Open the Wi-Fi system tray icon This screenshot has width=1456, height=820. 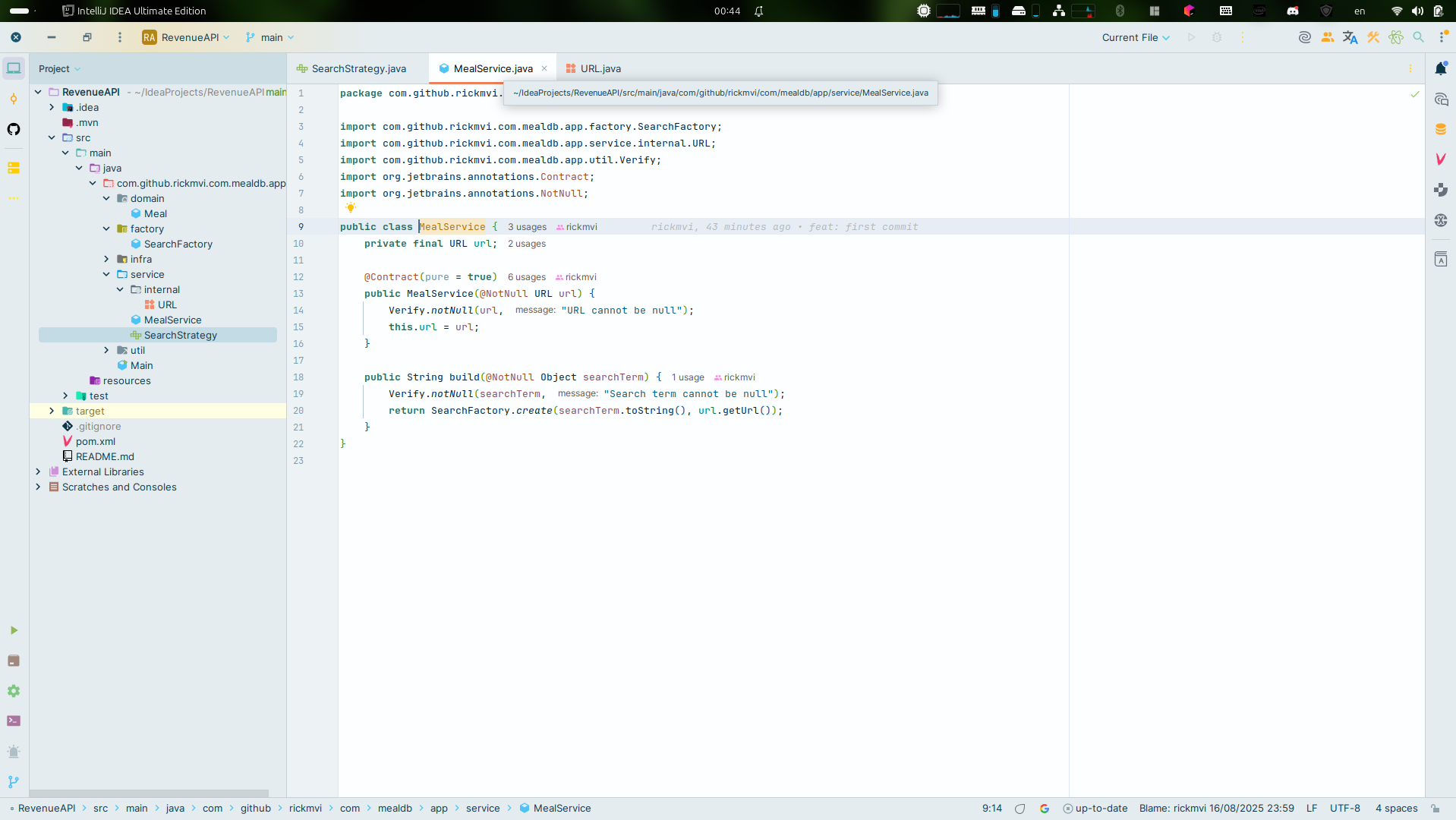pos(1397,11)
